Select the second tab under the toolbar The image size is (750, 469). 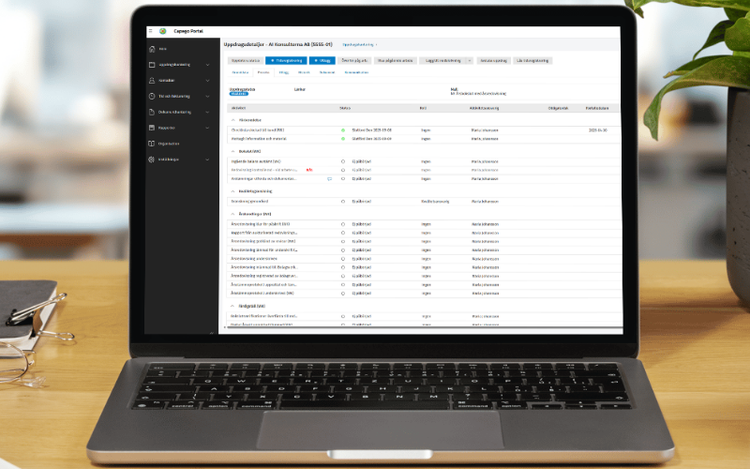[263, 72]
